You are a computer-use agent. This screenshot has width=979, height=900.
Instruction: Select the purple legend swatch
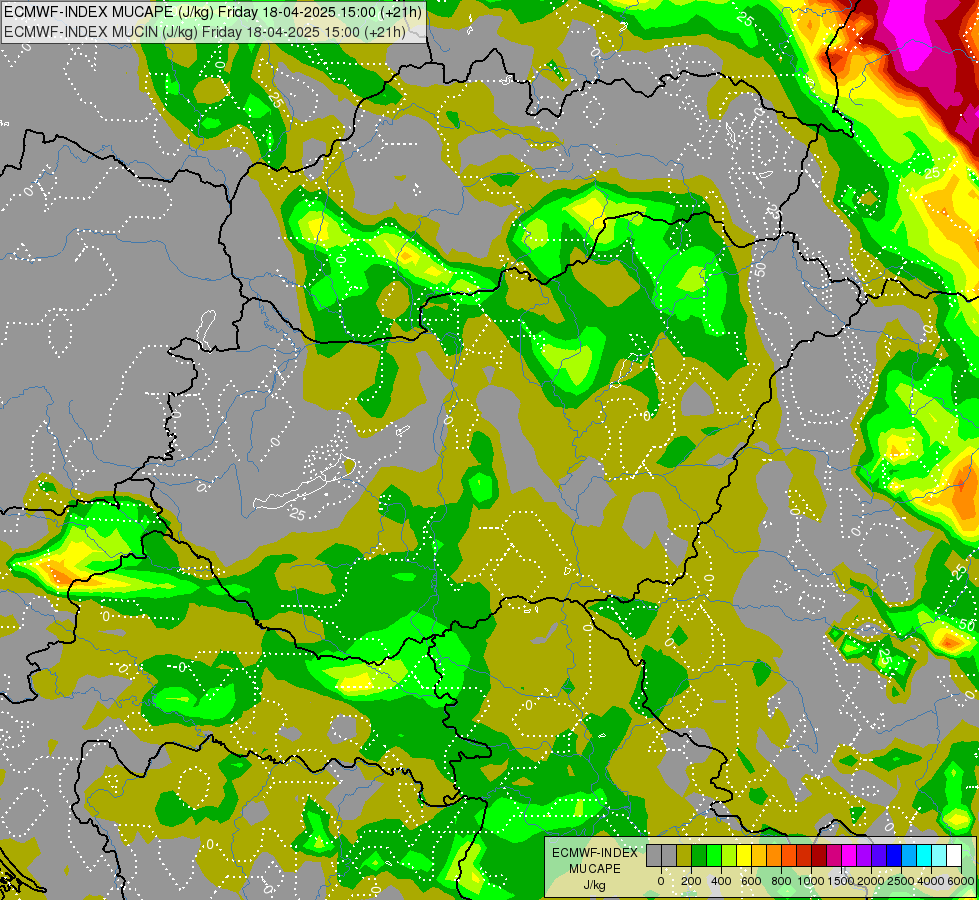click(x=865, y=856)
